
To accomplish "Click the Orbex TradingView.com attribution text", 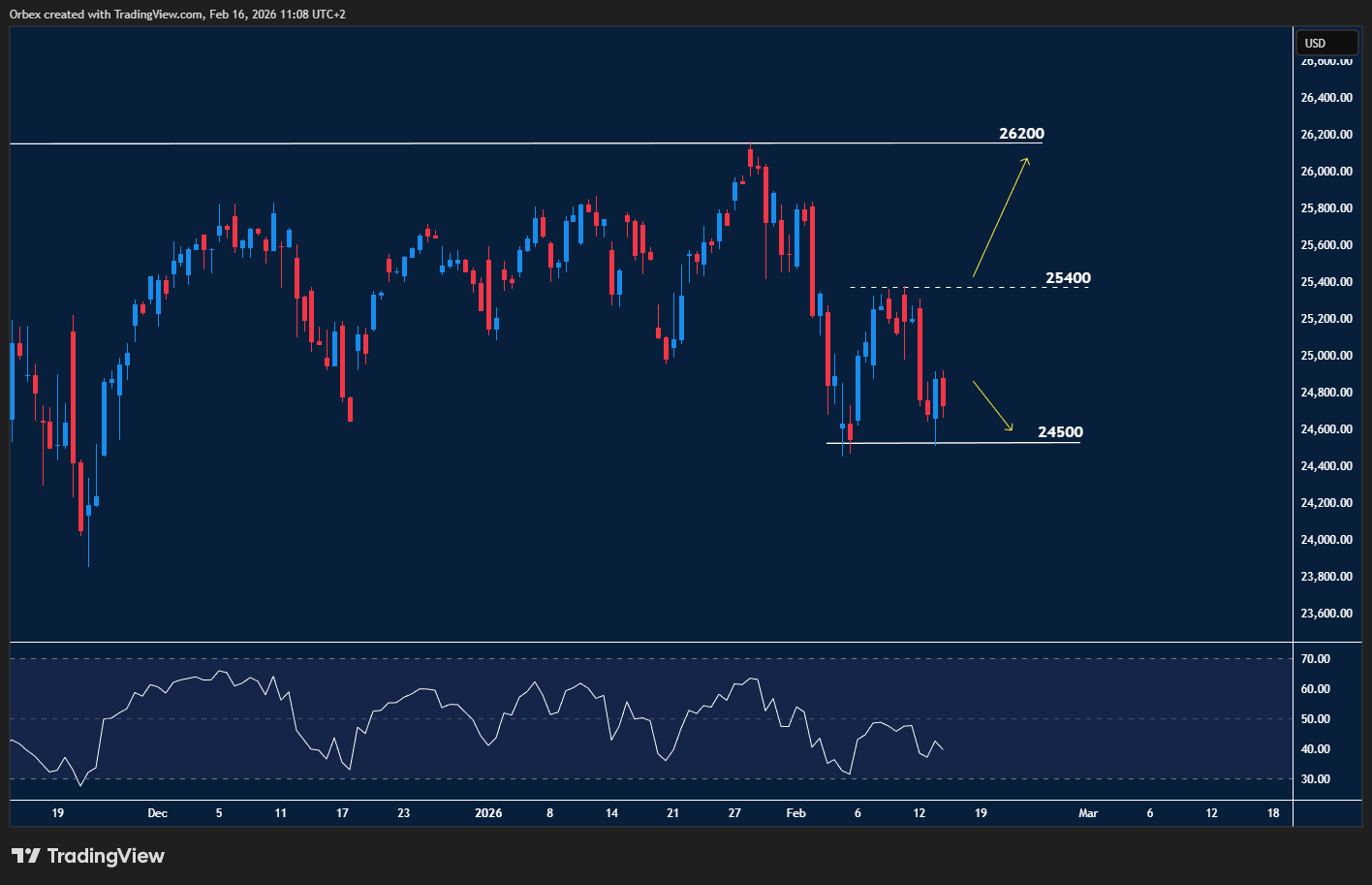I will (177, 15).
